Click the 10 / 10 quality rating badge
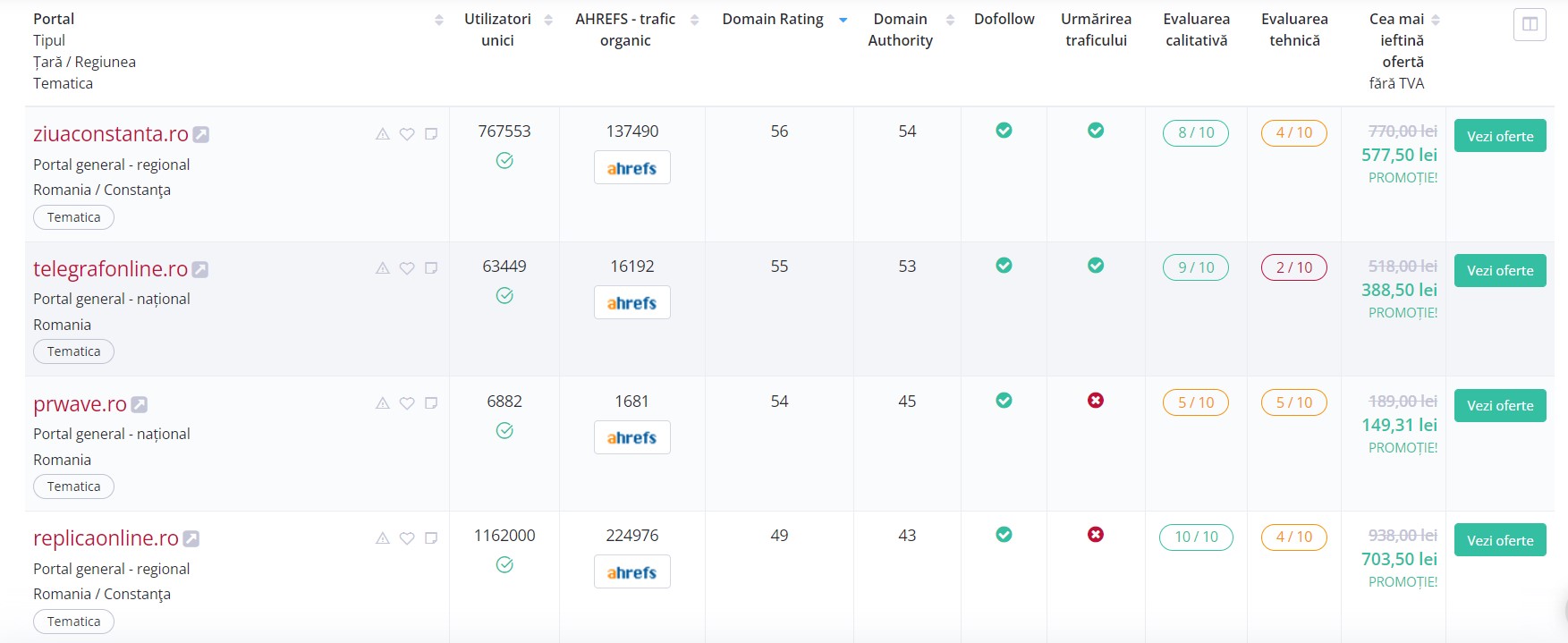 (1196, 537)
